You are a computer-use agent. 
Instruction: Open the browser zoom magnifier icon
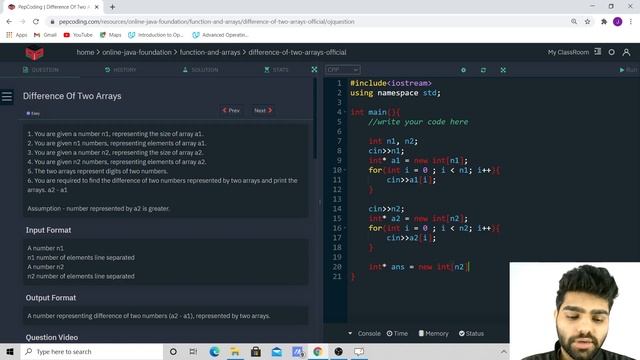coord(574,22)
